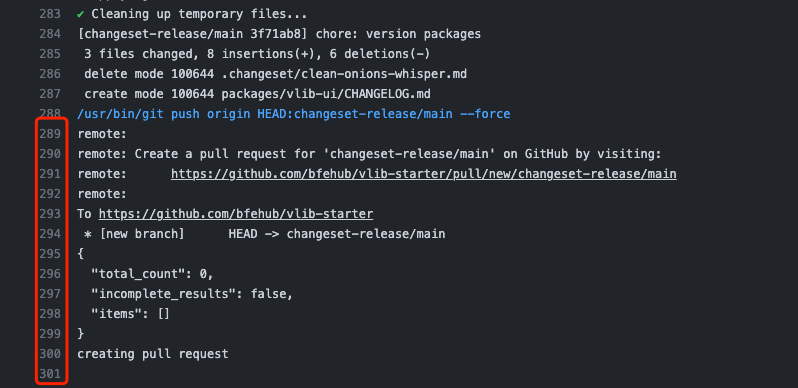Screen dimensions: 798x388
Task: Click the git push origin command line
Action: point(294,114)
